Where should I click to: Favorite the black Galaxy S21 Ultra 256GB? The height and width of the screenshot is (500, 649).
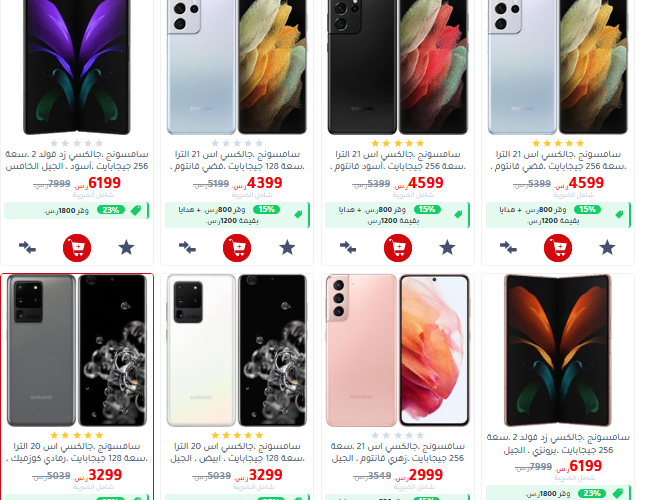point(447,248)
